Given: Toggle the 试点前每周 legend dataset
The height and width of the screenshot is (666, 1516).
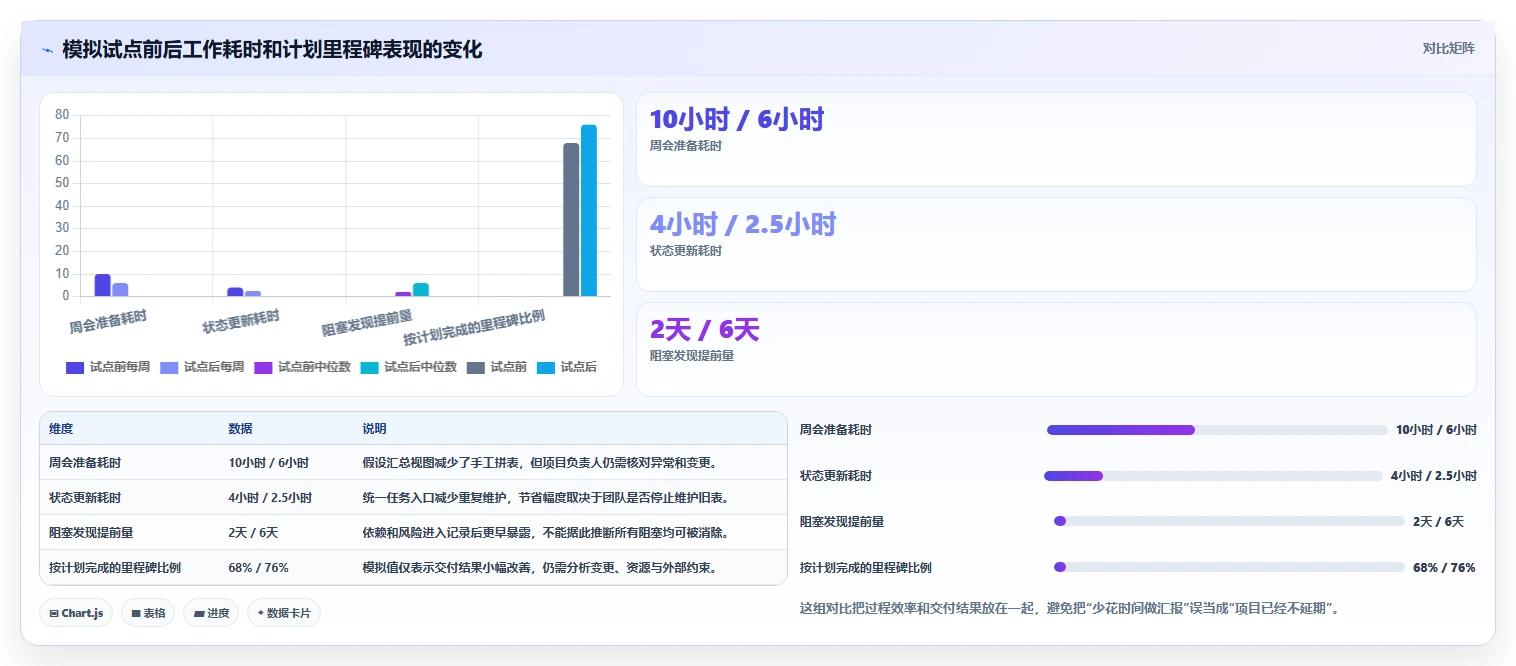Looking at the screenshot, I should (x=108, y=367).
